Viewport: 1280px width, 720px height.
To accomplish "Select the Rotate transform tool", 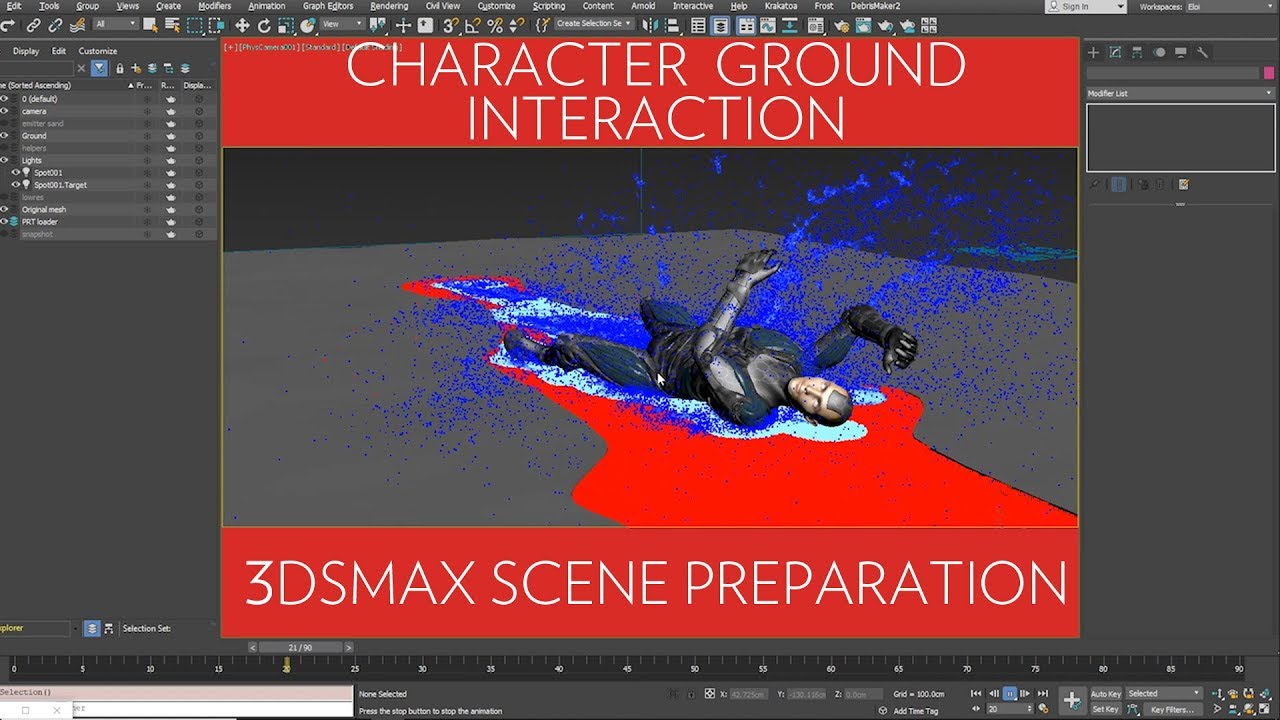I will pos(264,25).
